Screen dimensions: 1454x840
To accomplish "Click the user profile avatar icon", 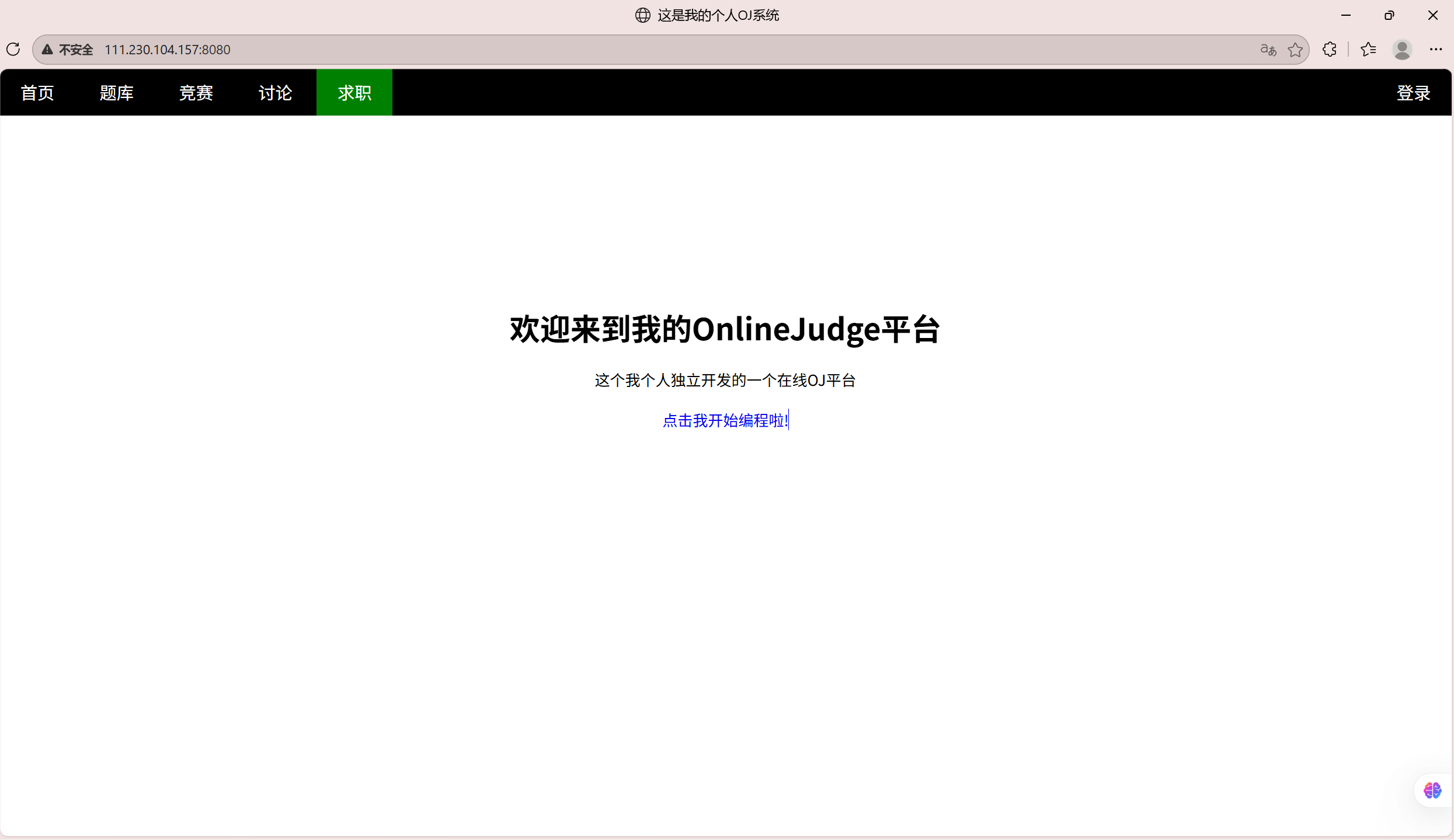I will pyautogui.click(x=1402, y=50).
